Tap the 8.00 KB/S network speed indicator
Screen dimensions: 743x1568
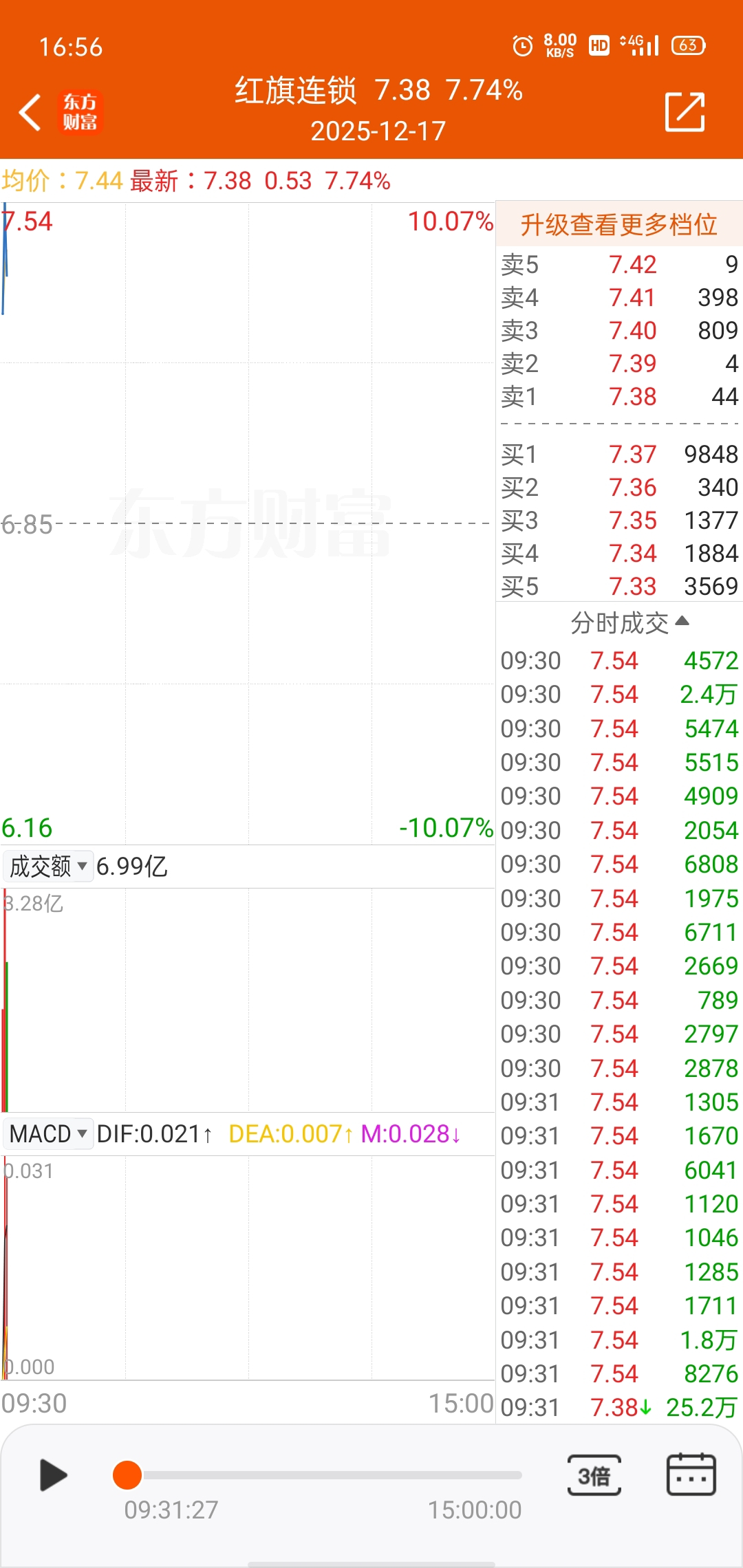tap(560, 45)
